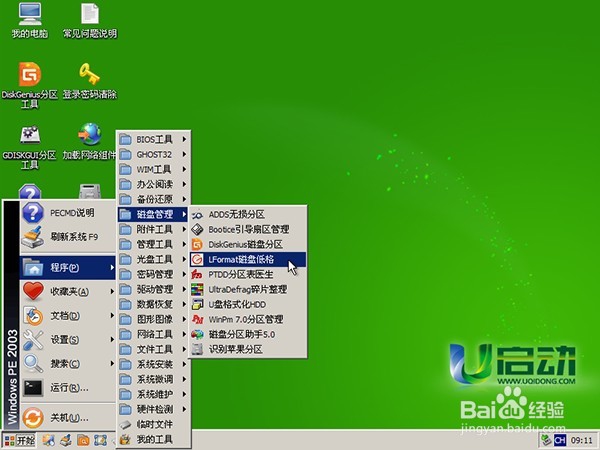Select the 临时文件 drive entry
The image size is (600, 450).
point(153,424)
